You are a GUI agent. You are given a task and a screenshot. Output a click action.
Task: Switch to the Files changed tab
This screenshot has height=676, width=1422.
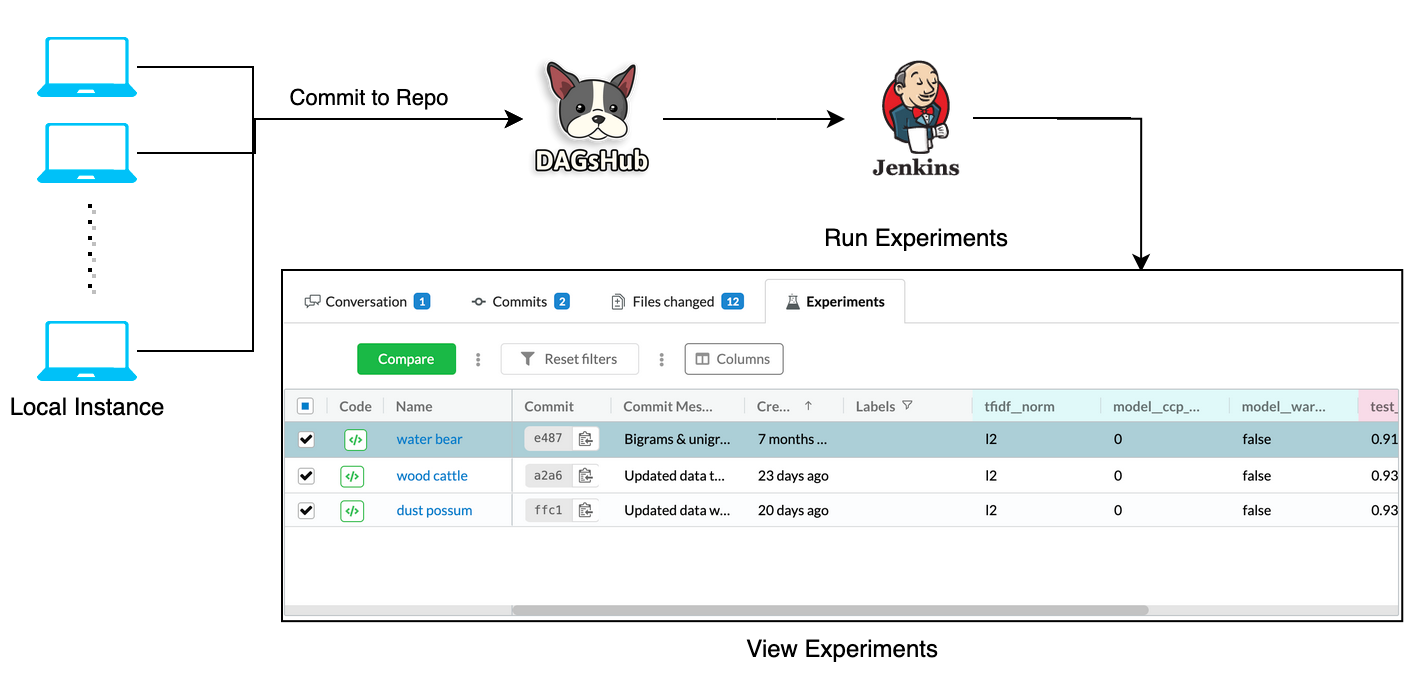point(677,301)
